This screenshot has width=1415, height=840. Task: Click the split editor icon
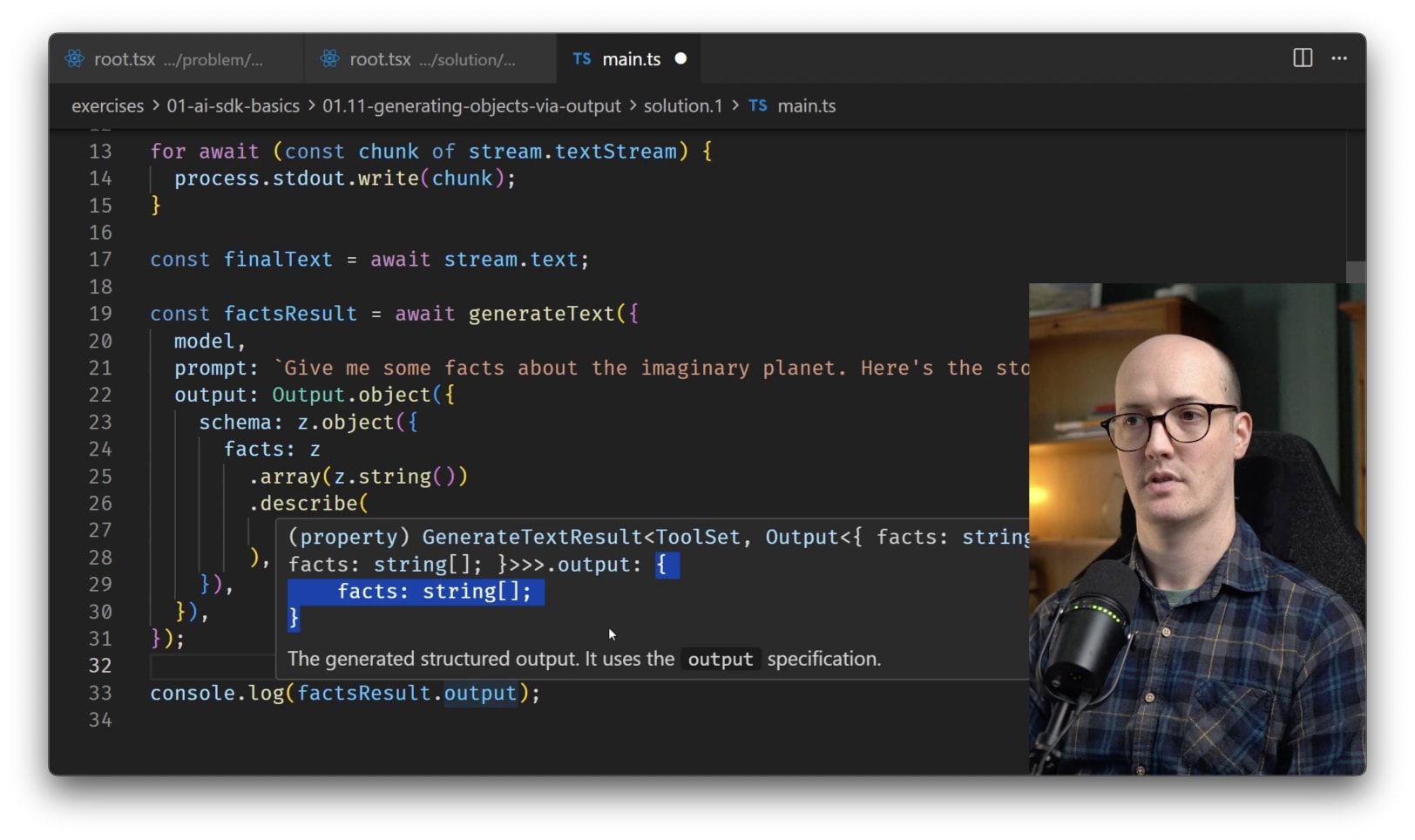(x=1302, y=58)
